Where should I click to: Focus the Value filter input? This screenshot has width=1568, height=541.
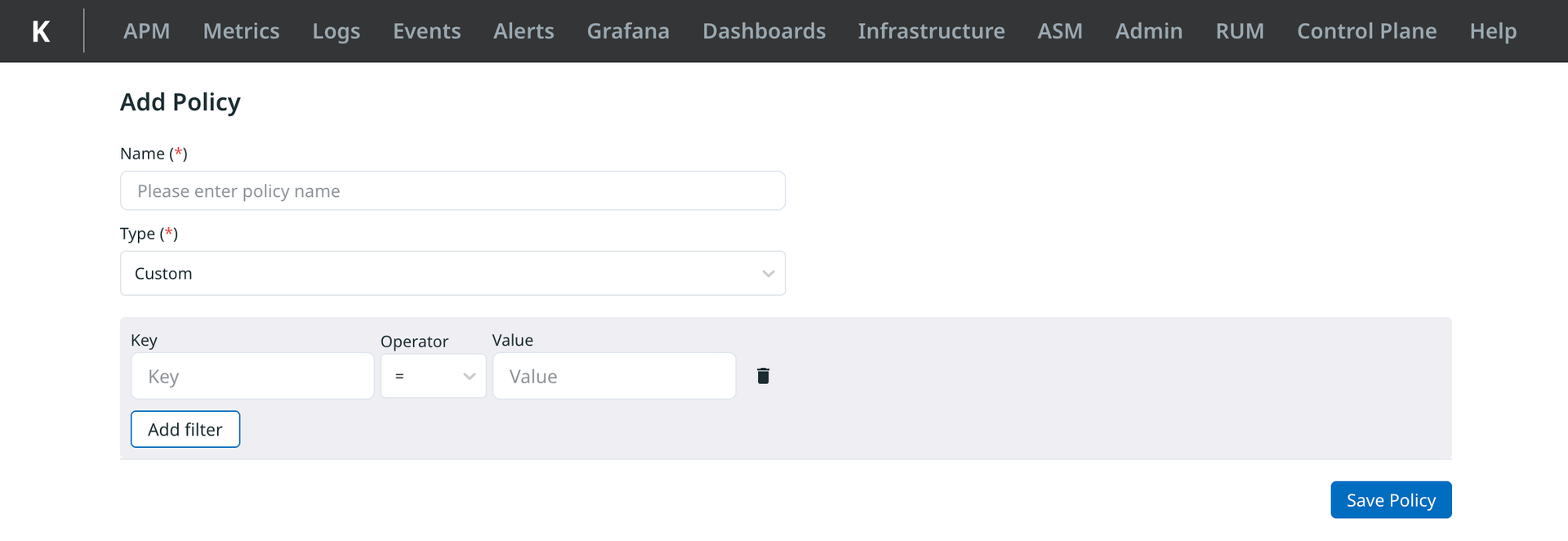[614, 376]
